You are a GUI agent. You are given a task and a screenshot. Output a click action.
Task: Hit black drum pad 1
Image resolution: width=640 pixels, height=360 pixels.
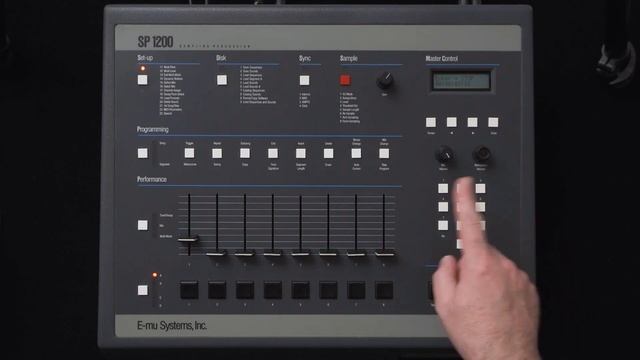[189, 290]
